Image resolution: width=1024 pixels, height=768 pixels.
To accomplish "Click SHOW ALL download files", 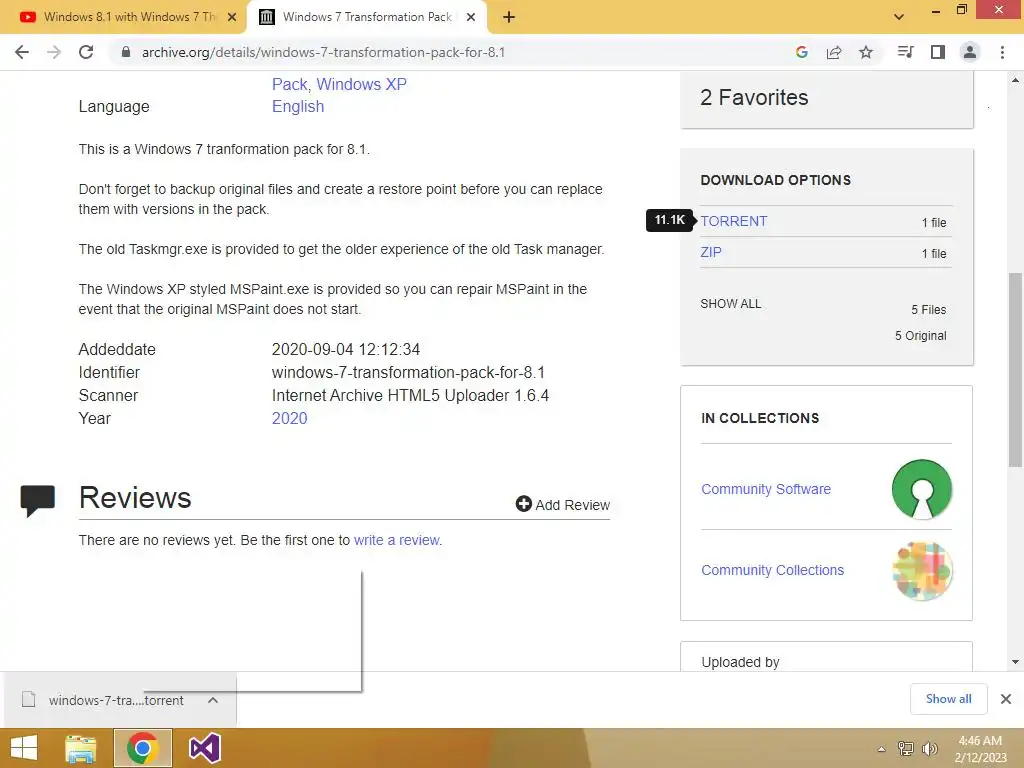I will click(x=730, y=304).
